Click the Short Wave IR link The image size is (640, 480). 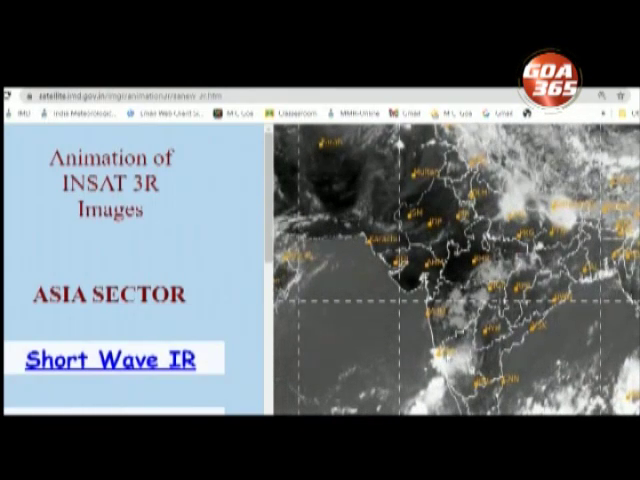point(110,360)
